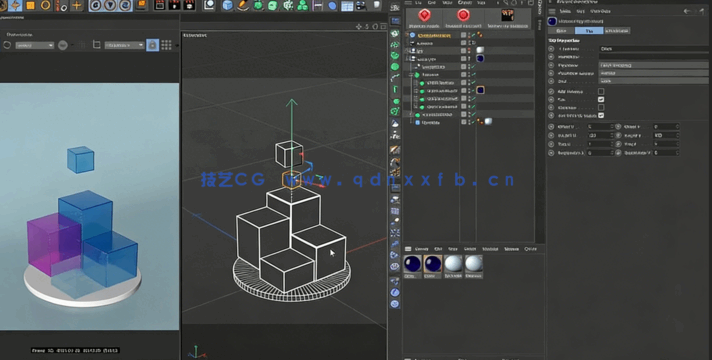Screen dimensions: 712x360
Task: Select the top orange-highlighted object in object list
Action: pos(434,35)
